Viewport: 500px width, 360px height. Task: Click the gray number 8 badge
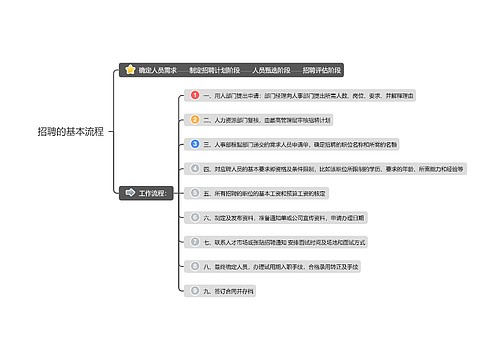click(x=195, y=266)
